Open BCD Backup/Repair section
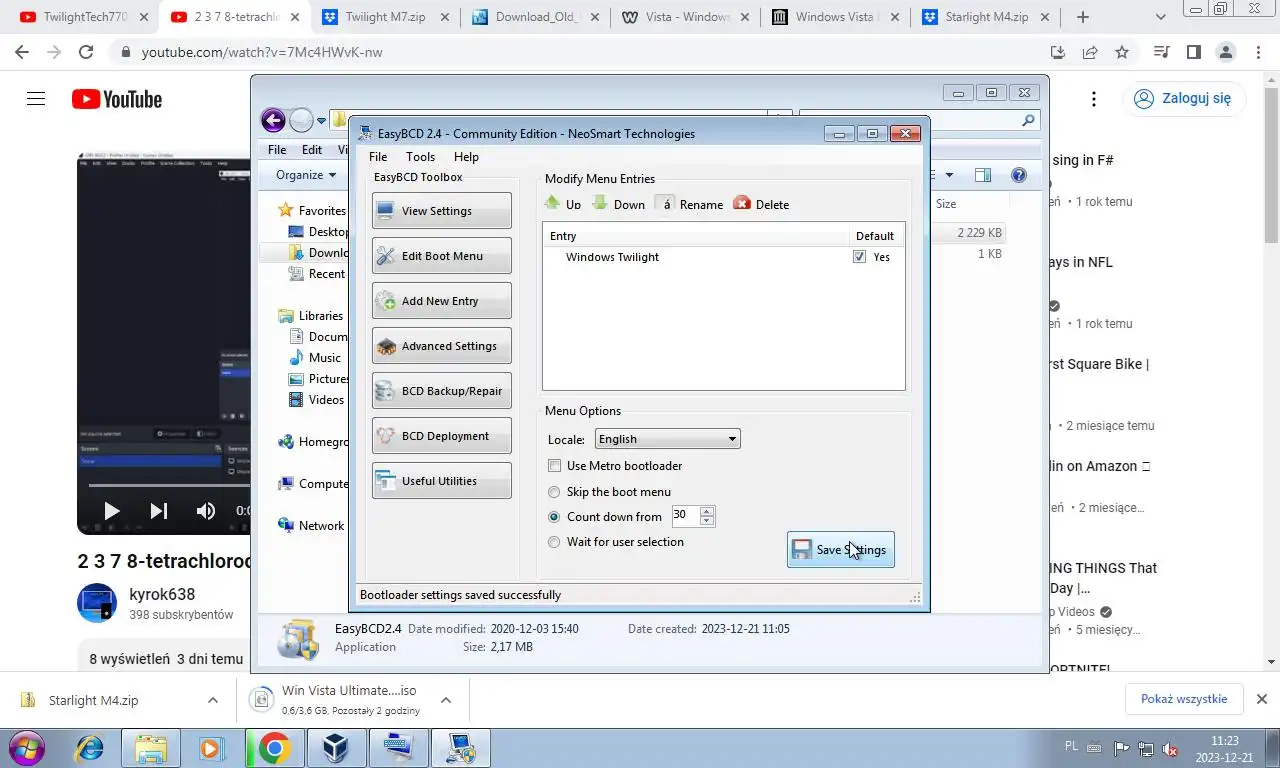This screenshot has width=1280, height=768. coord(441,391)
